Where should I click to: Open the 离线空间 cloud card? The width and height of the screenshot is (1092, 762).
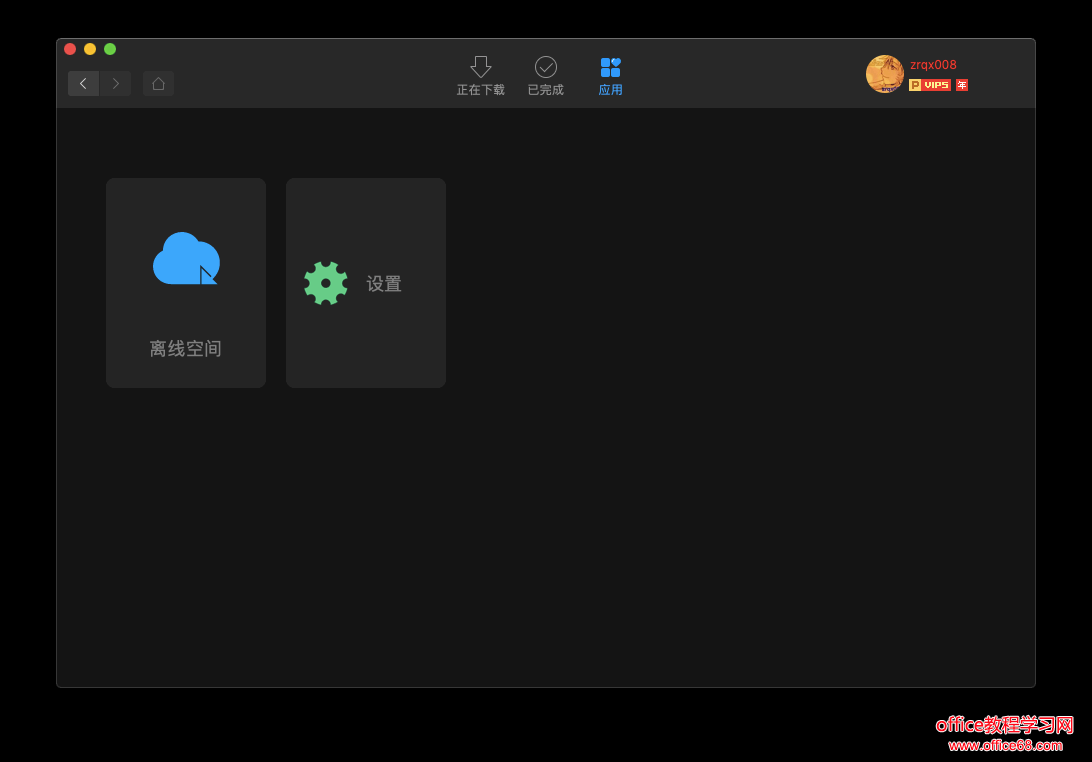186,283
